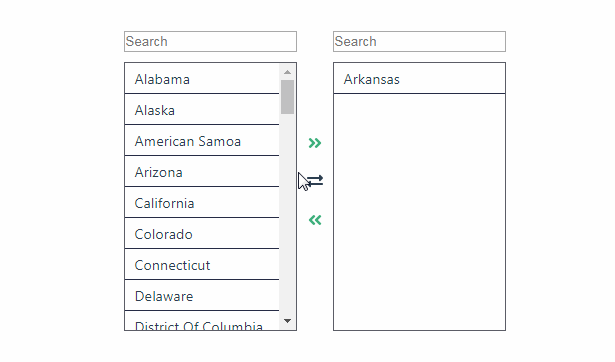The width and height of the screenshot is (615, 362).
Task: Select Alabama in the left list
Action: click(202, 79)
